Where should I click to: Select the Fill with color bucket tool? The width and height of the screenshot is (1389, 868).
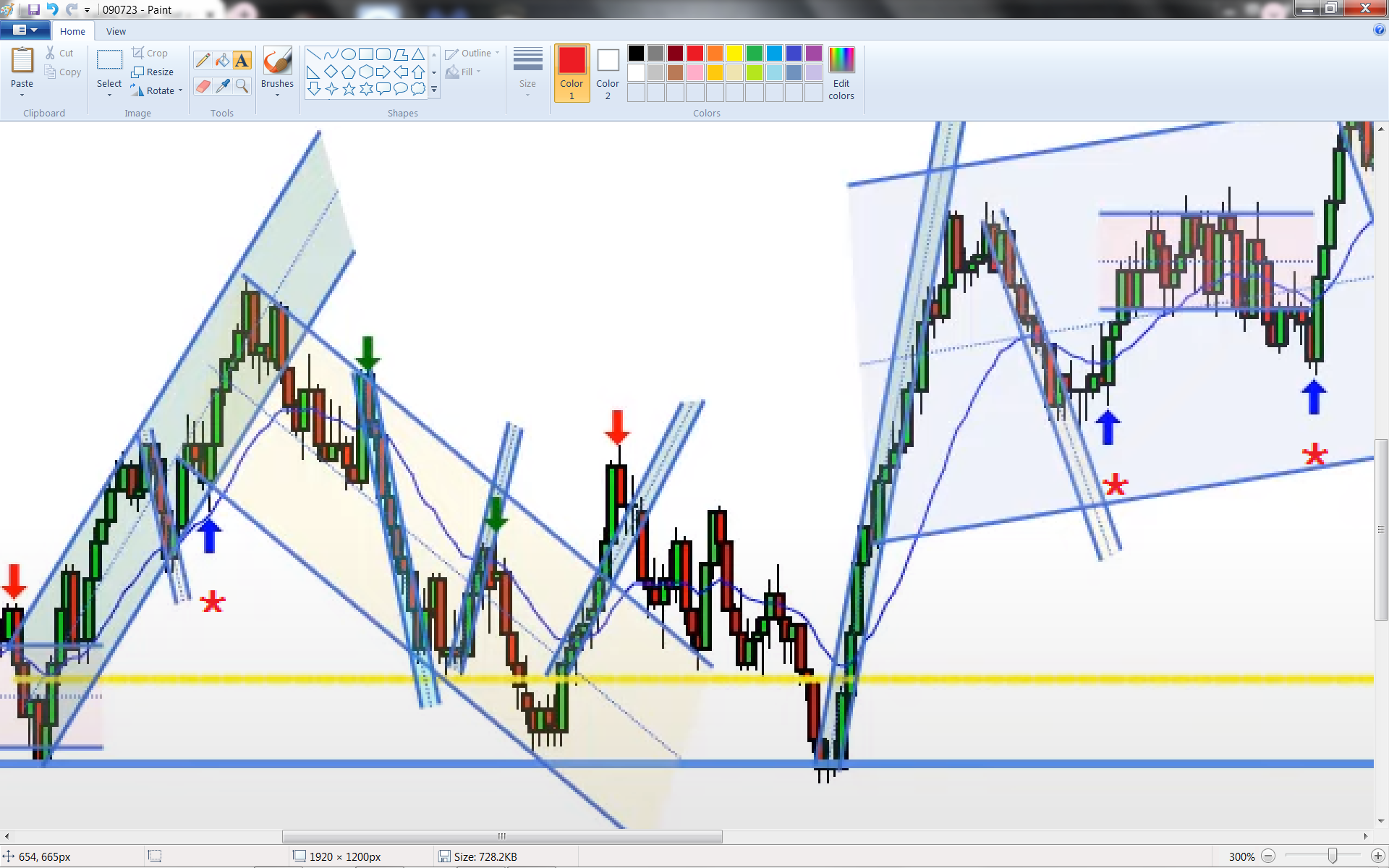click(x=223, y=61)
